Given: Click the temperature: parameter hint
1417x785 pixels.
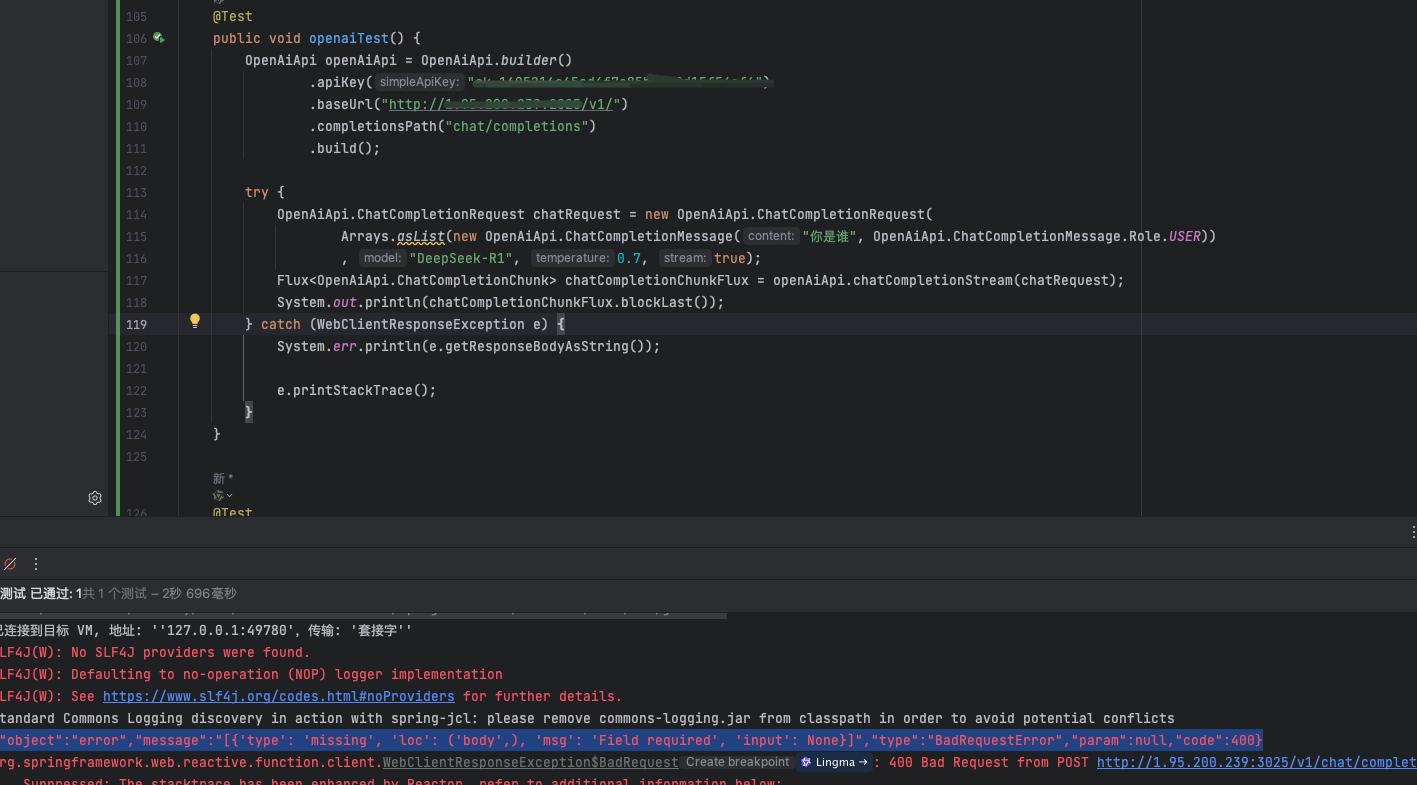Looking at the screenshot, I should click(572, 258).
